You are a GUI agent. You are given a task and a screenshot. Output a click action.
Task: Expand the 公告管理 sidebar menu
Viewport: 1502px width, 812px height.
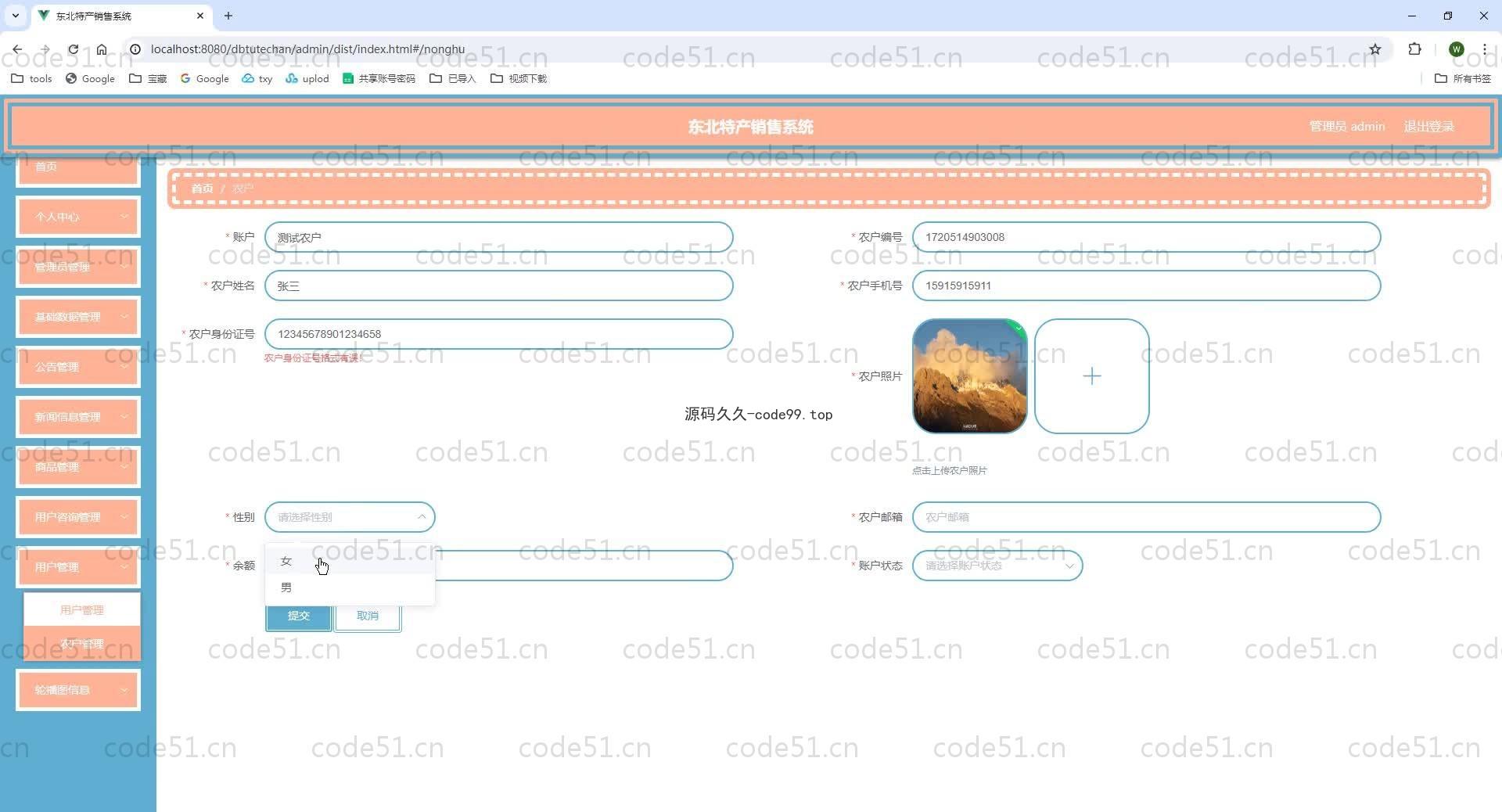coord(78,367)
